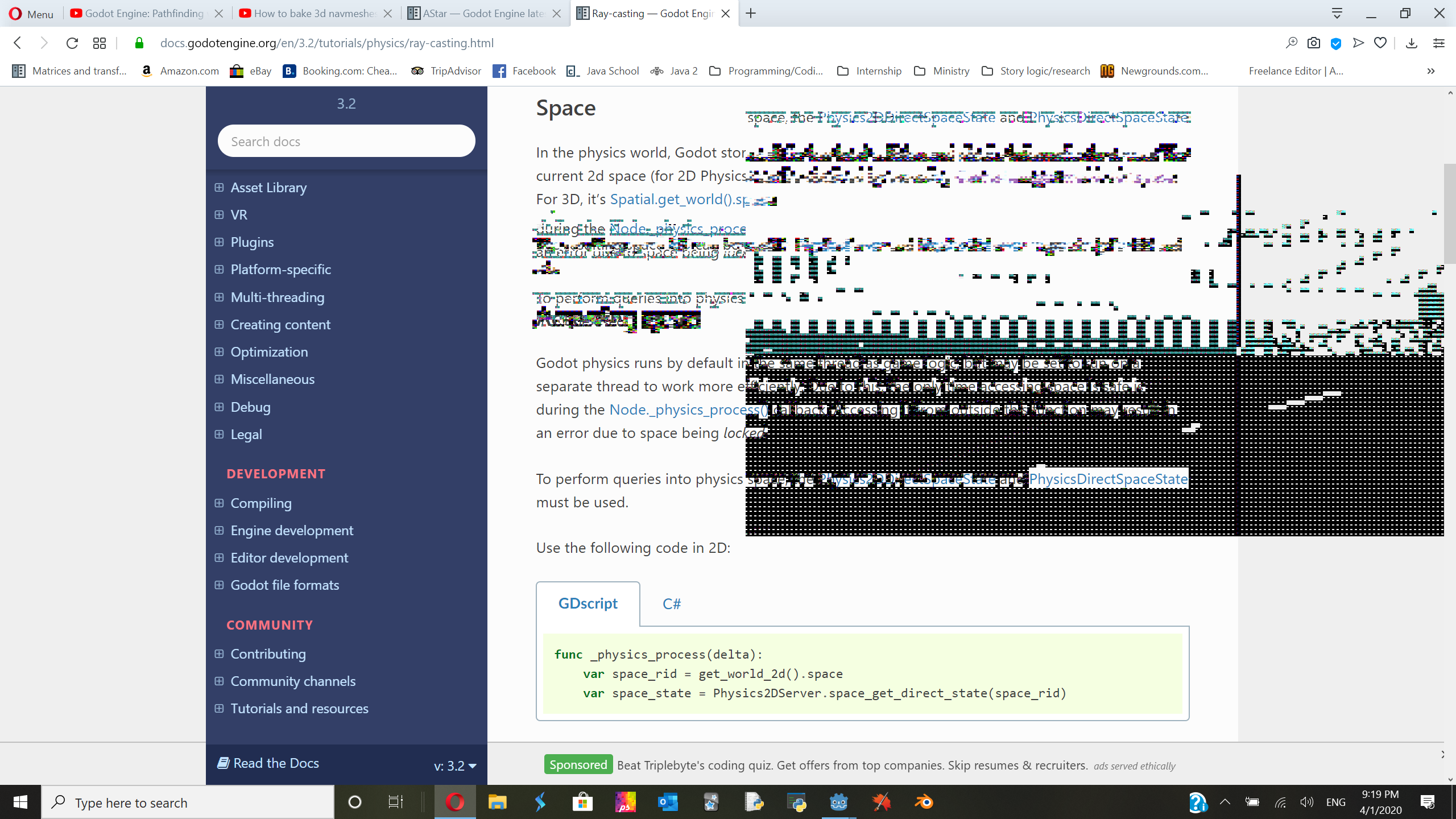Select the GDscript code tab
This screenshot has width=1456, height=819.
click(588, 604)
